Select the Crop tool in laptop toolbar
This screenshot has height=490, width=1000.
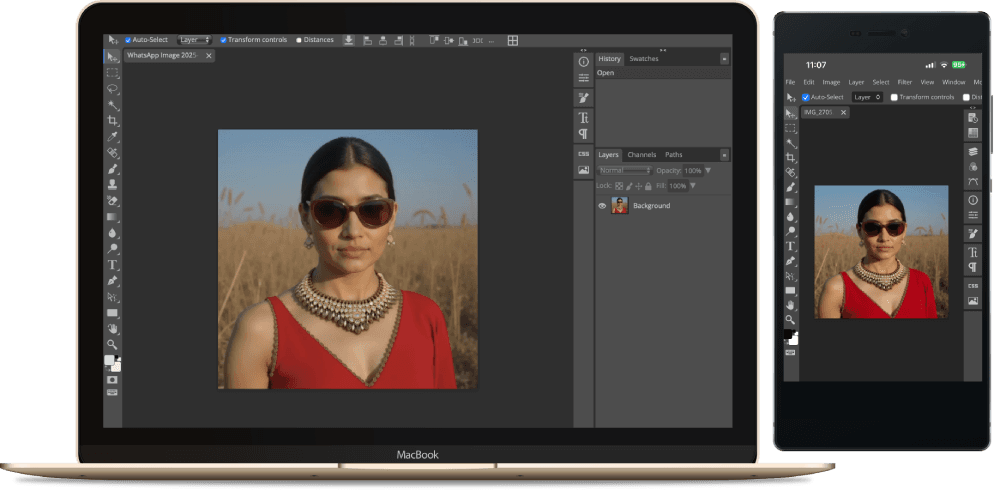tap(113, 120)
